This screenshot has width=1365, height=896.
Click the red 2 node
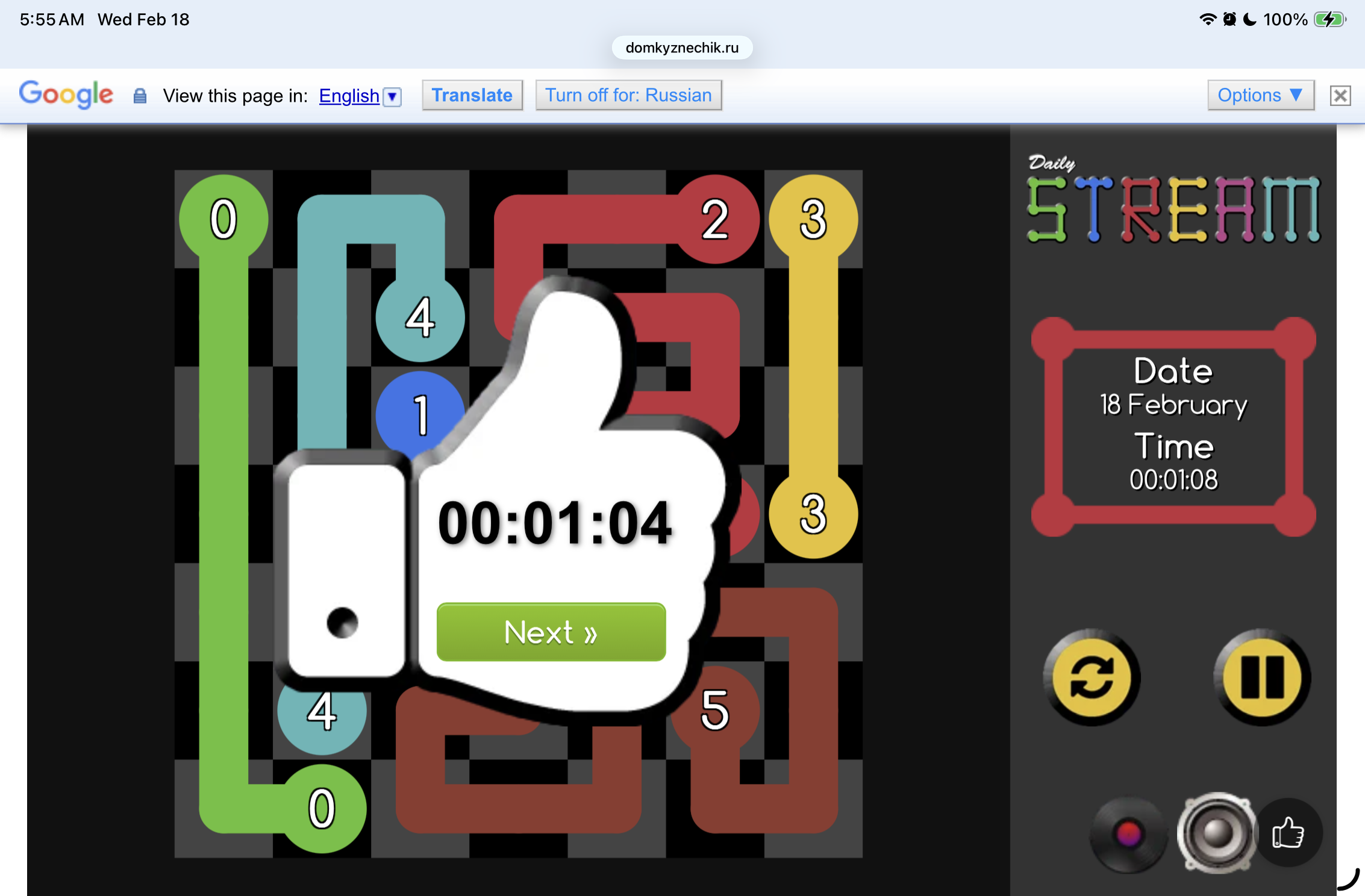(716, 219)
